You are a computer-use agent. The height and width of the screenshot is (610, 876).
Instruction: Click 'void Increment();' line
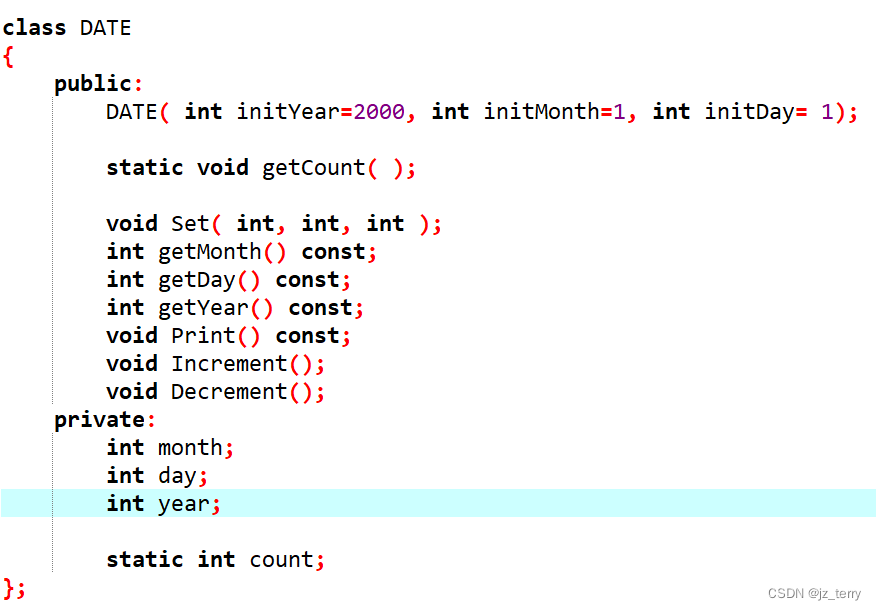coord(215,364)
